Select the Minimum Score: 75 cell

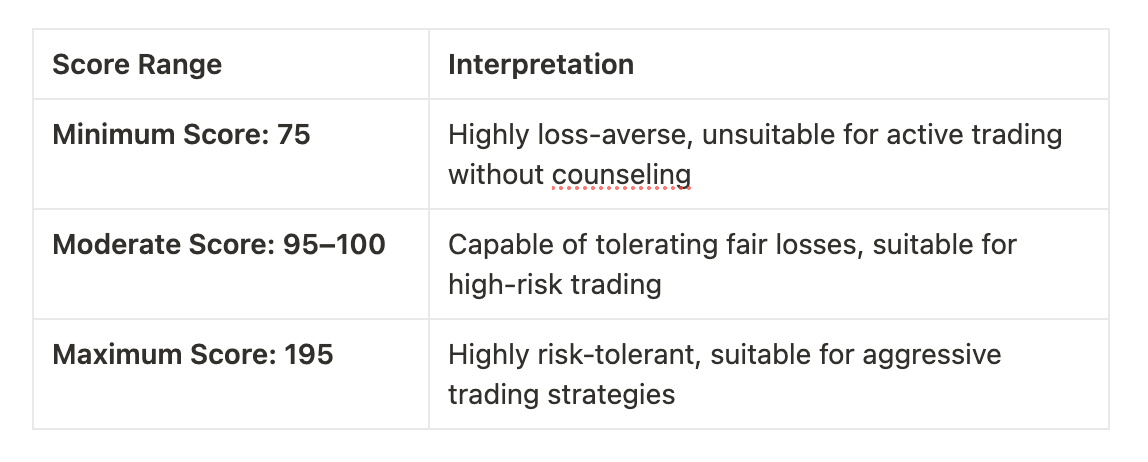[181, 134]
